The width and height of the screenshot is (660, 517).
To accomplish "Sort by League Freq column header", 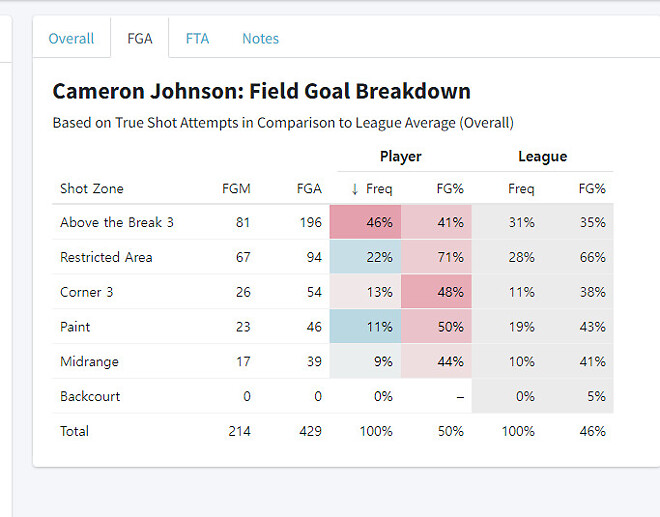I will tap(521, 189).
